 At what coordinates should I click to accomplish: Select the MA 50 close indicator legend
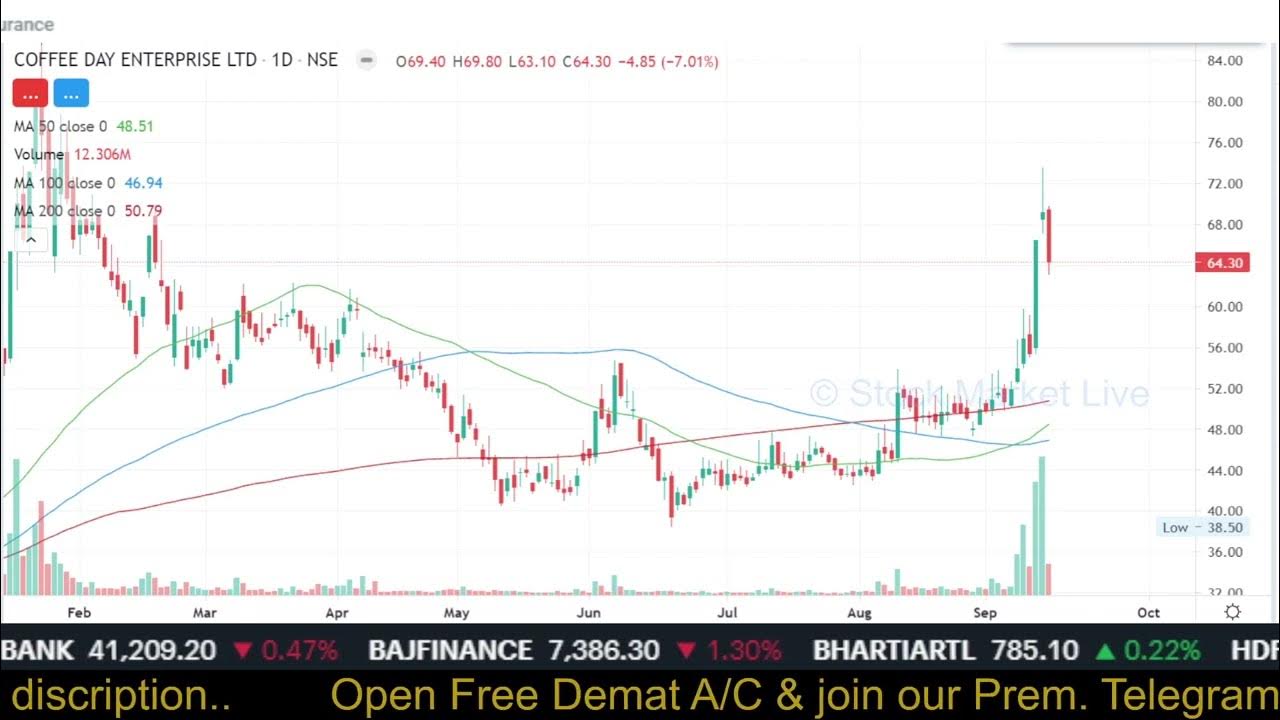click(84, 126)
